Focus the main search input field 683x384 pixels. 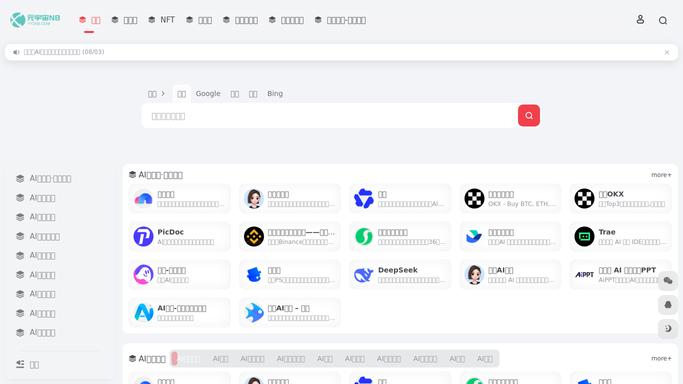click(x=330, y=116)
